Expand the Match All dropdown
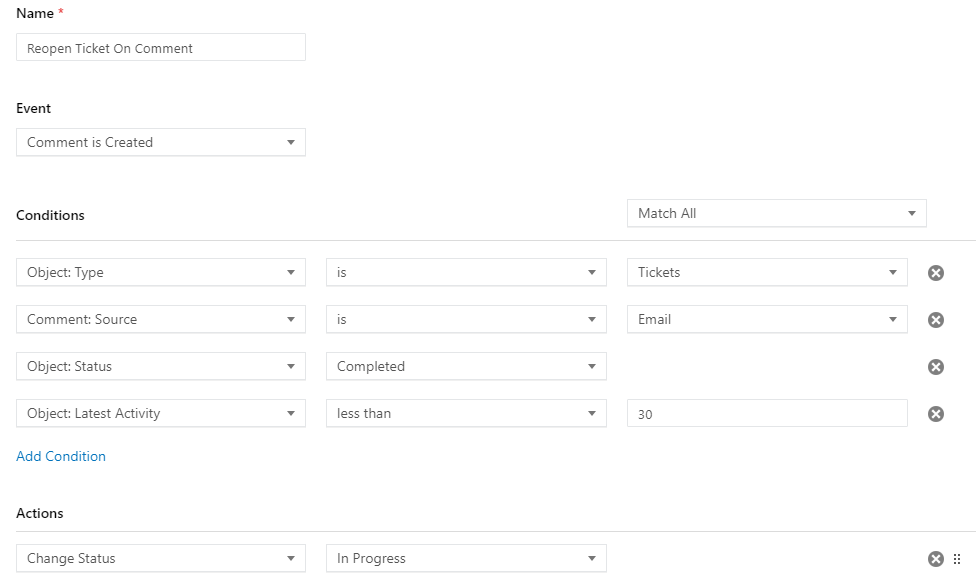 (776, 213)
